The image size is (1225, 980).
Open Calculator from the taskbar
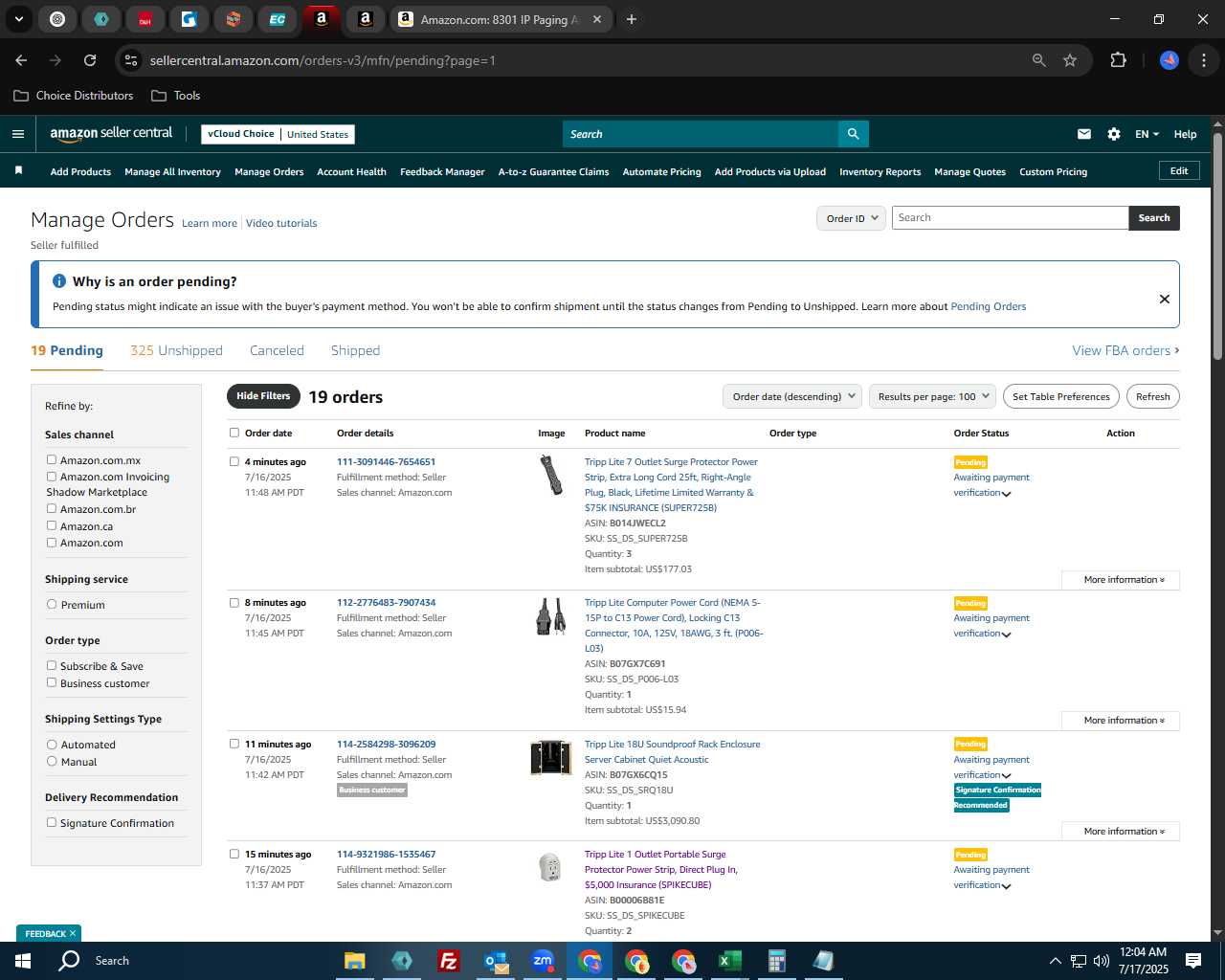point(777,961)
